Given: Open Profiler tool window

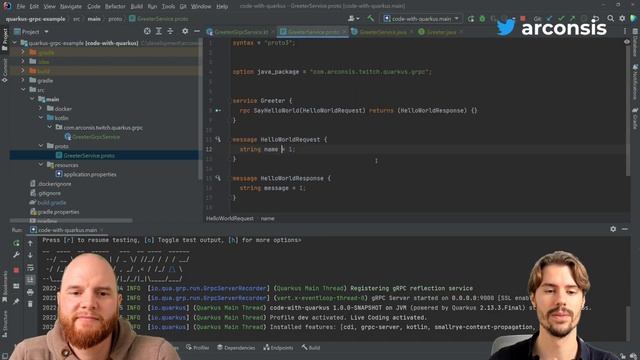Looking at the screenshot, I should [198, 348].
